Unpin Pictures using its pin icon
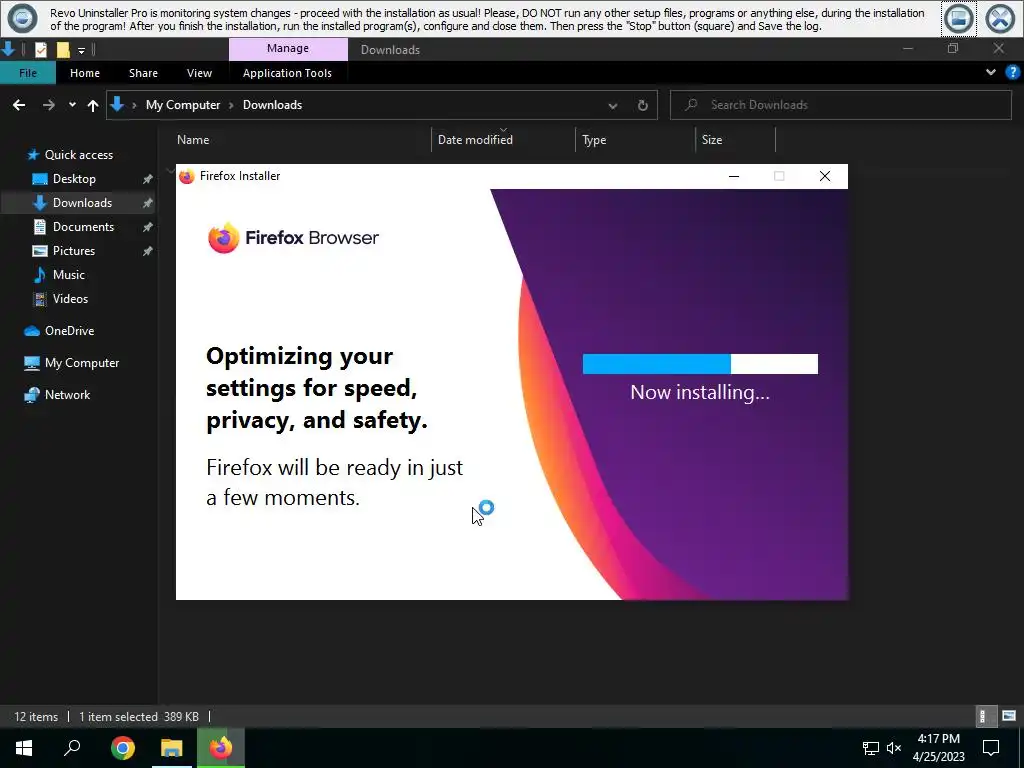The width and height of the screenshot is (1024, 768). click(x=148, y=251)
